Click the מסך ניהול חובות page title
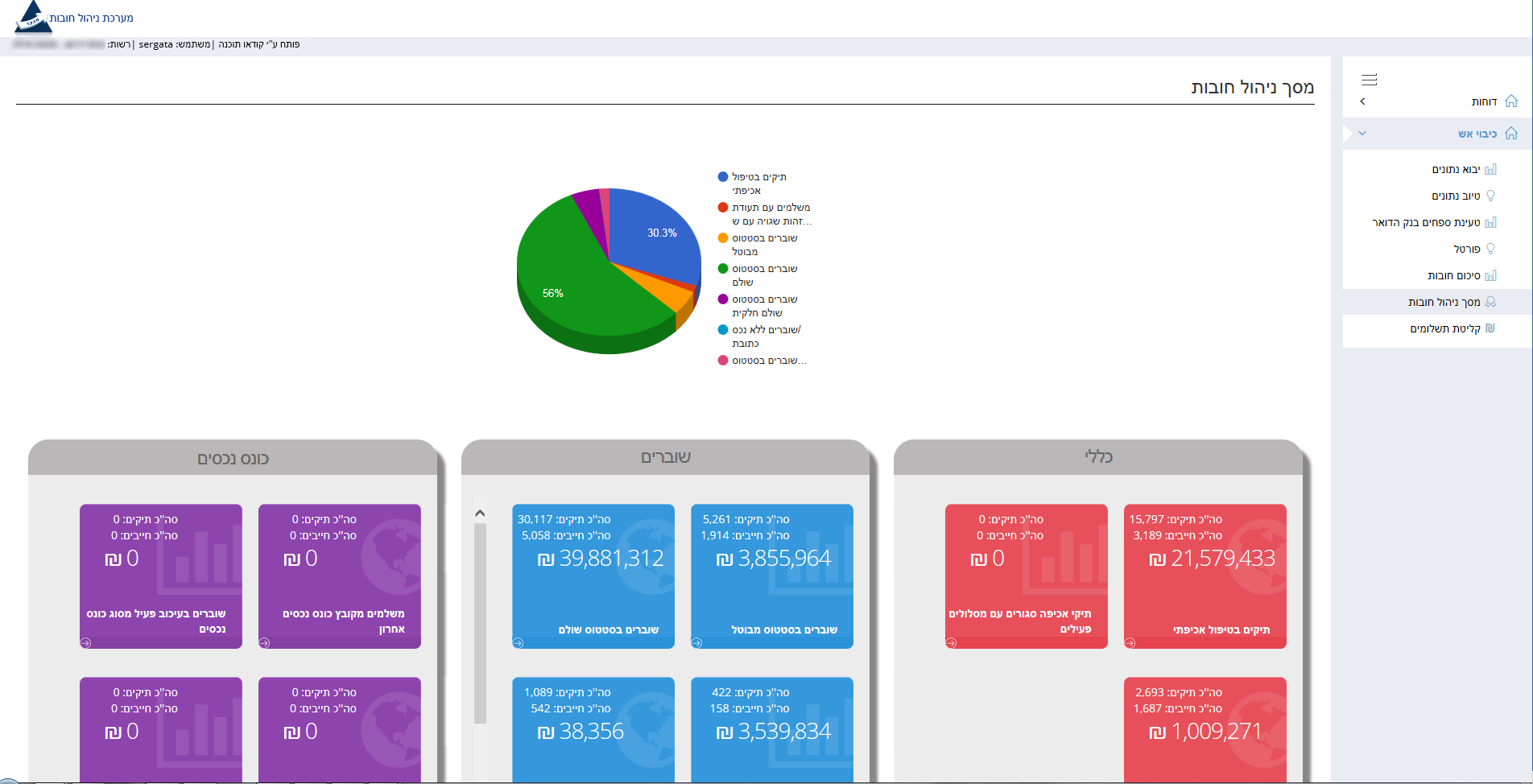Image resolution: width=1533 pixels, height=784 pixels. pos(1253,87)
